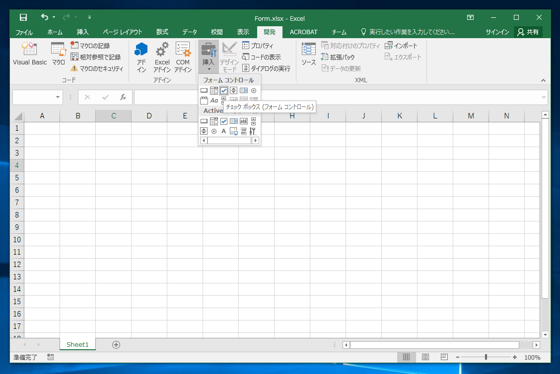Switch to the Data (データ) tab
The width and height of the screenshot is (560, 374).
coord(190,32)
